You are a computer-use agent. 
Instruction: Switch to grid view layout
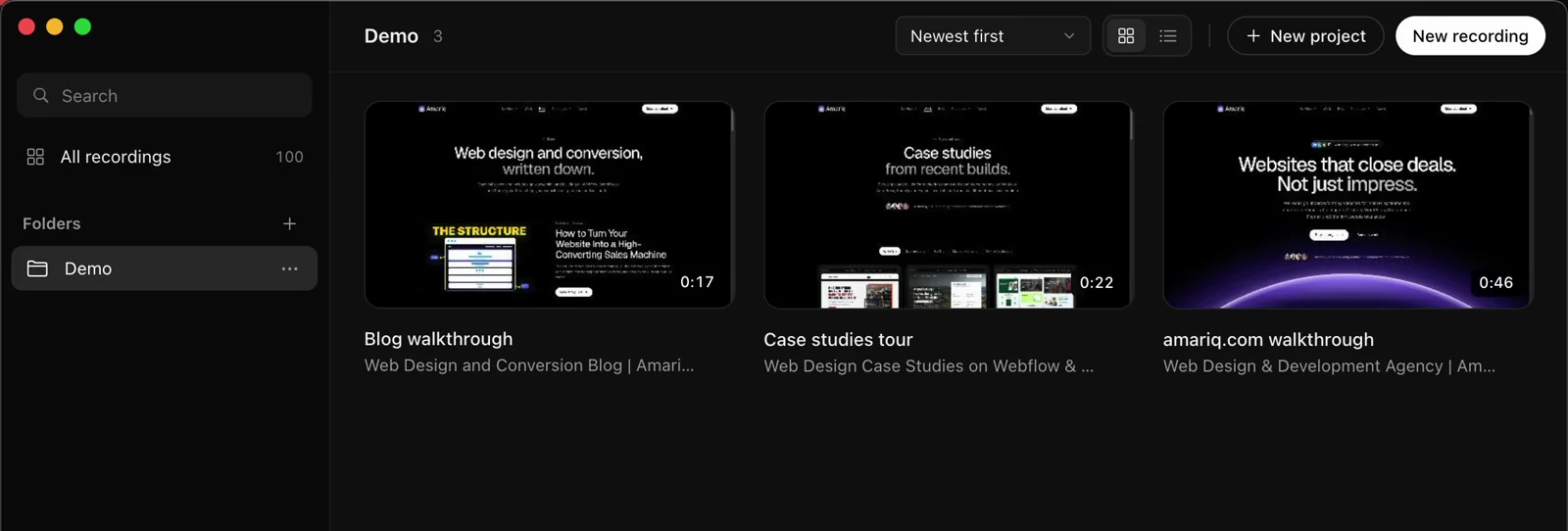tap(1126, 36)
